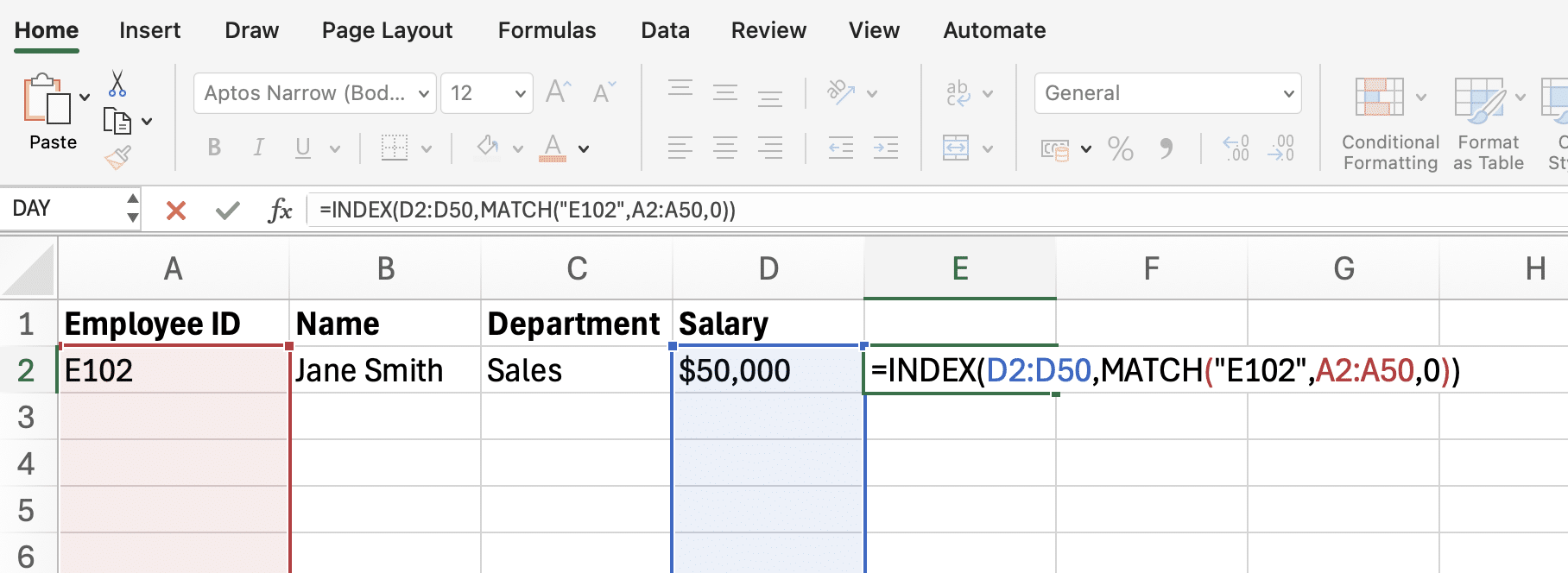The image size is (1568, 573).
Task: Click the Cut scissors icon
Action: coord(117,84)
